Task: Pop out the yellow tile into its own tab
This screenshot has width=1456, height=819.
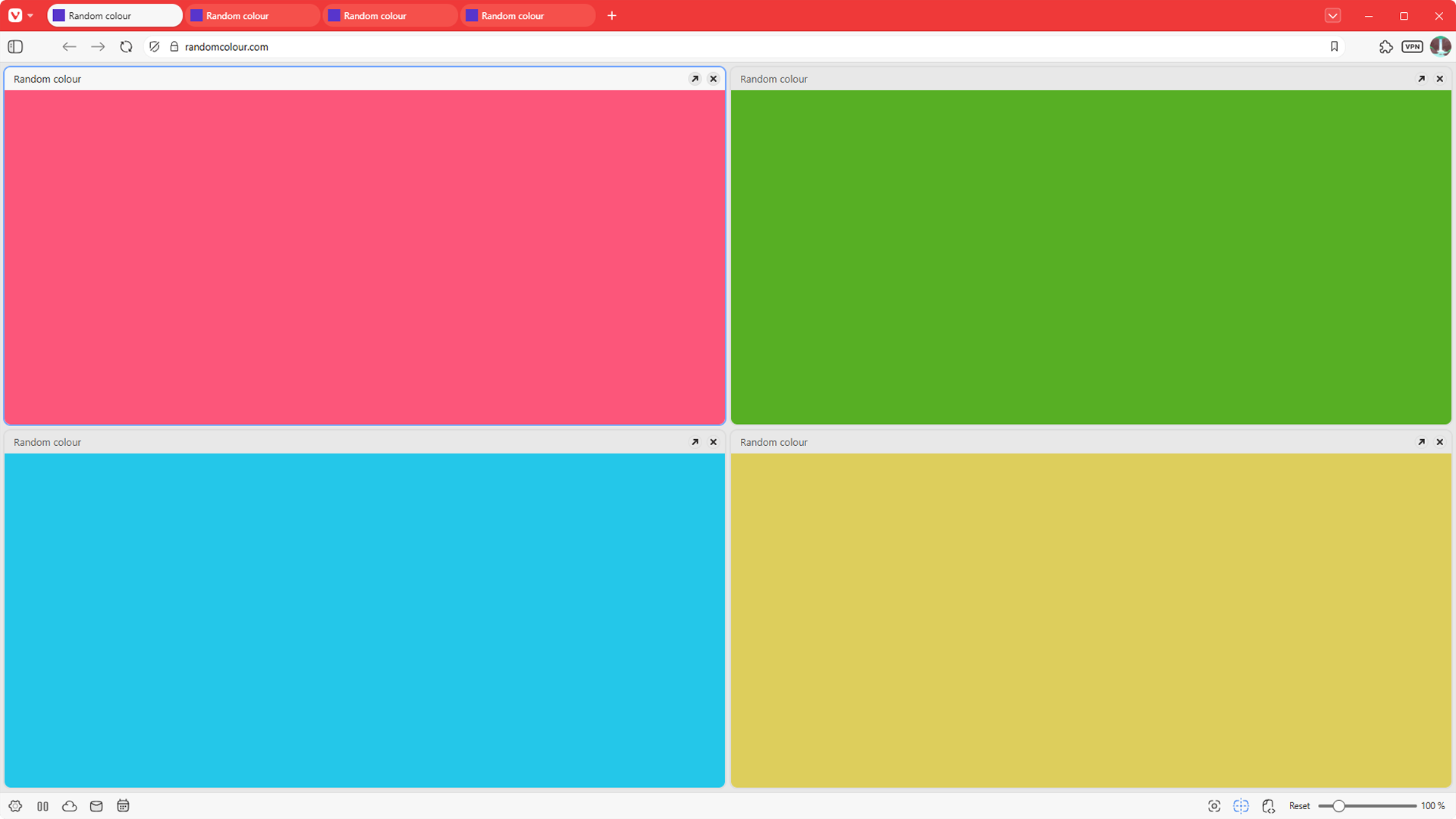Action: point(1421,441)
